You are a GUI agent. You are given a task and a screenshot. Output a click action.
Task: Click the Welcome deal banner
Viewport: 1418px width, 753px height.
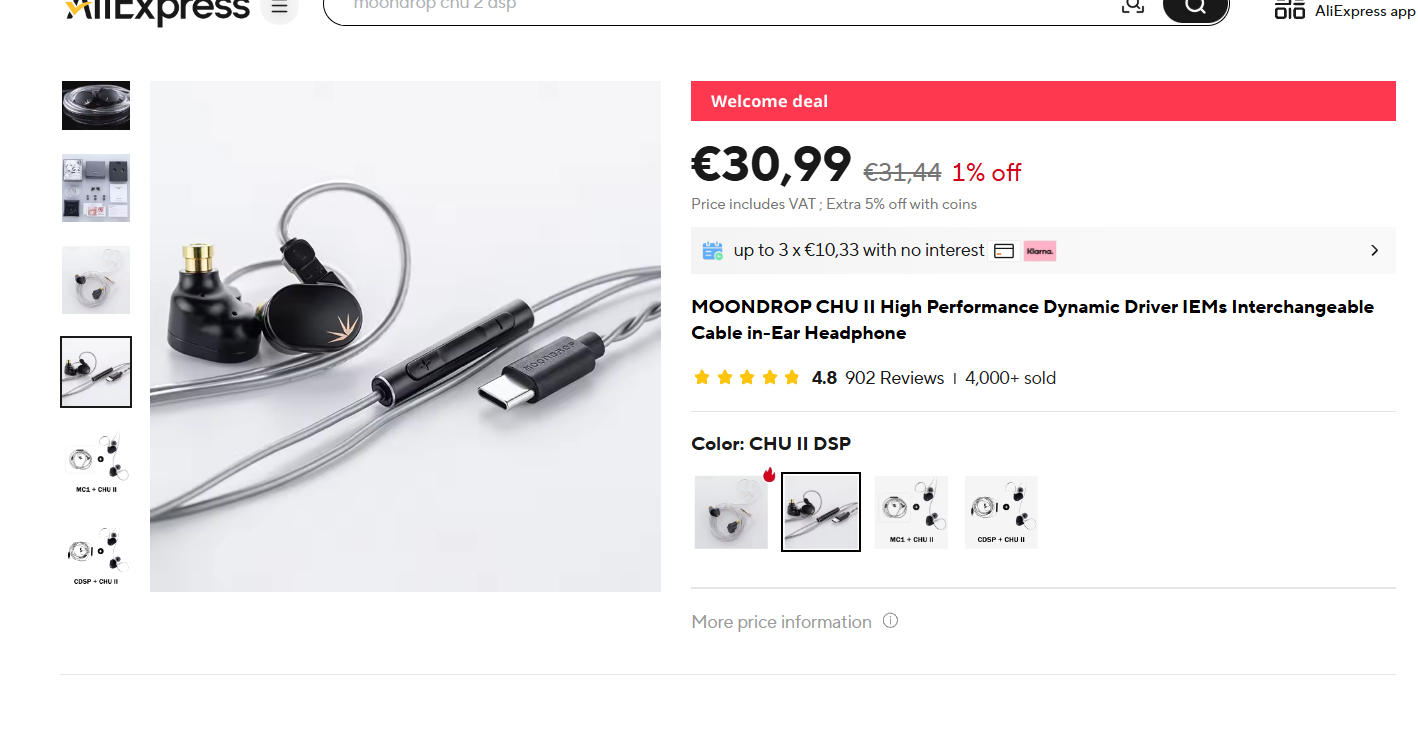pos(1043,101)
